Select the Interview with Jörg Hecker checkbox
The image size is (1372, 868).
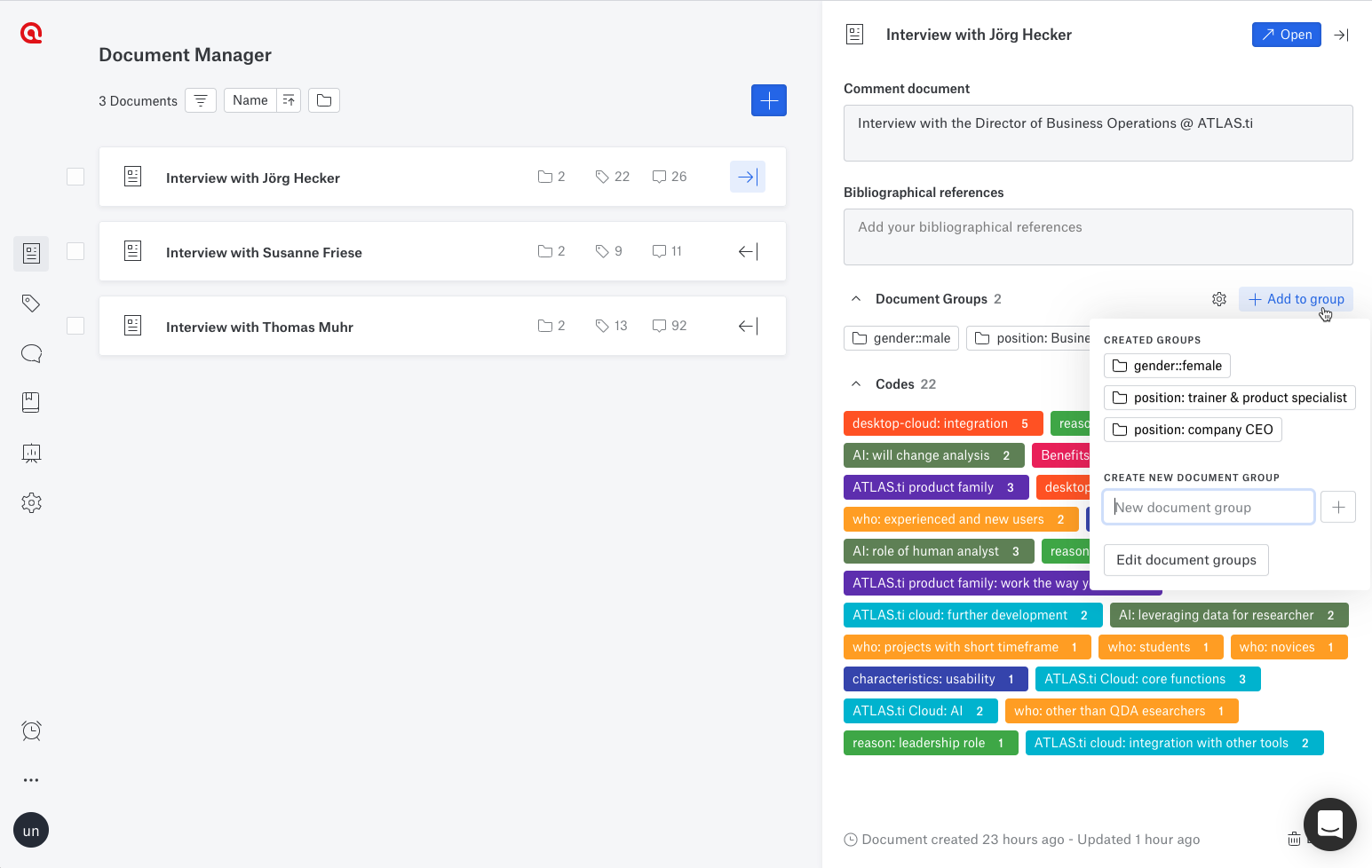[x=75, y=177]
